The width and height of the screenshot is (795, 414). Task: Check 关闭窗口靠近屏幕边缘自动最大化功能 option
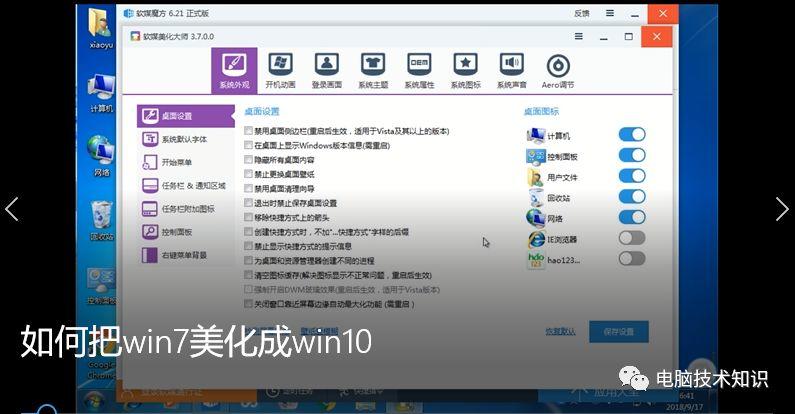tap(248, 304)
